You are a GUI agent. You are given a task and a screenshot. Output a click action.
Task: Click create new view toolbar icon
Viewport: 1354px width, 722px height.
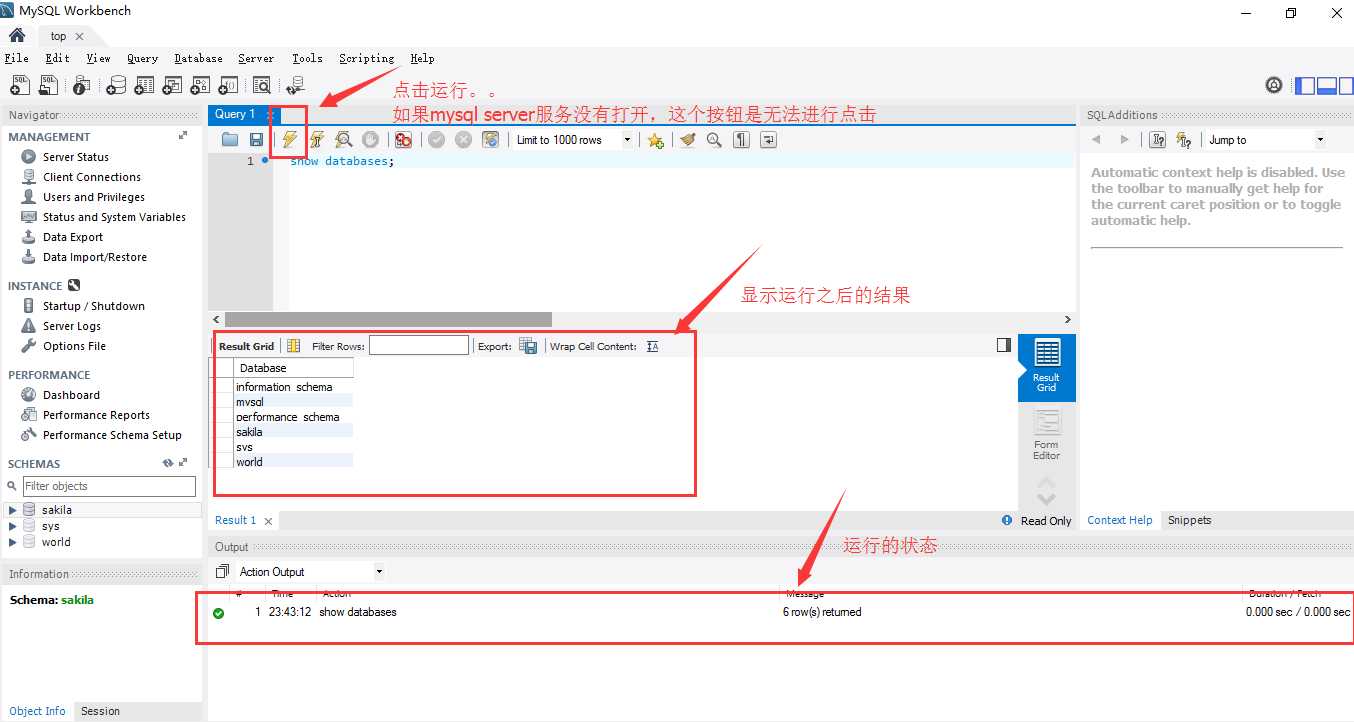point(173,86)
